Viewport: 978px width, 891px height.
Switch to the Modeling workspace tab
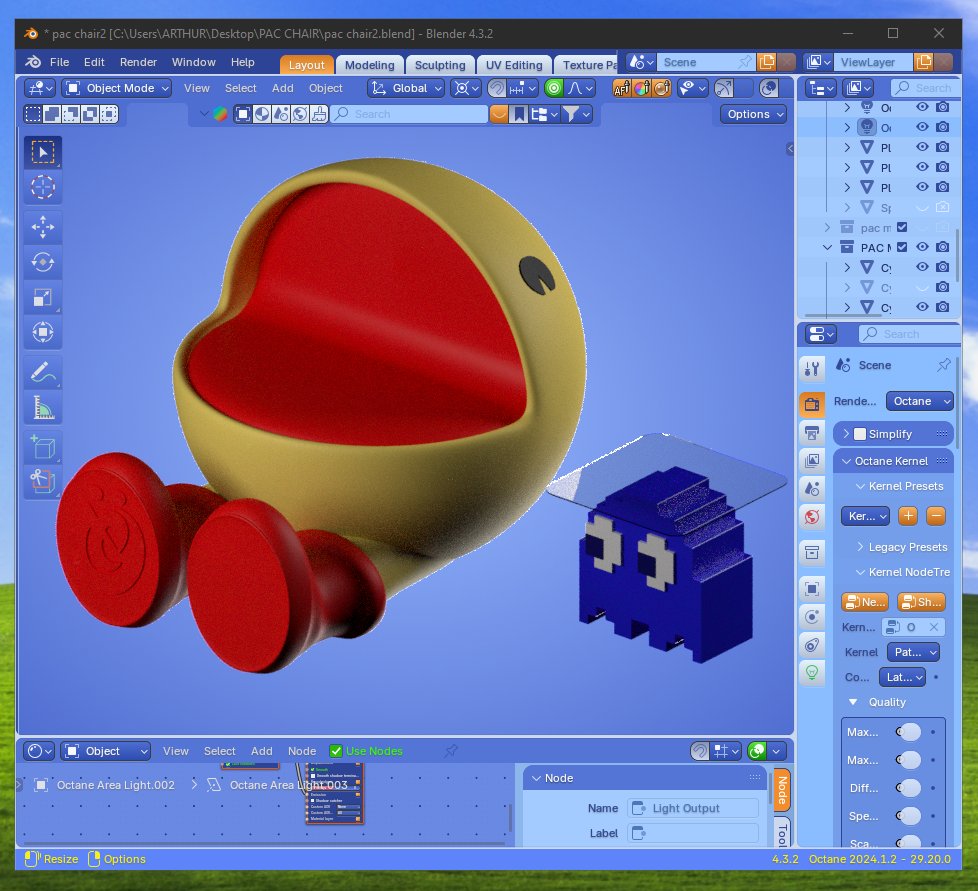[x=370, y=65]
